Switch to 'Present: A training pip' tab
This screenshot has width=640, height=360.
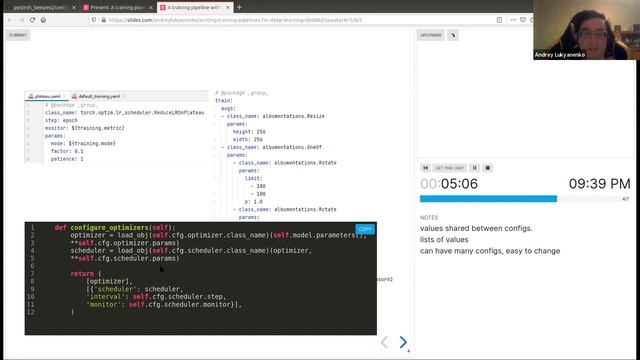(x=118, y=7)
